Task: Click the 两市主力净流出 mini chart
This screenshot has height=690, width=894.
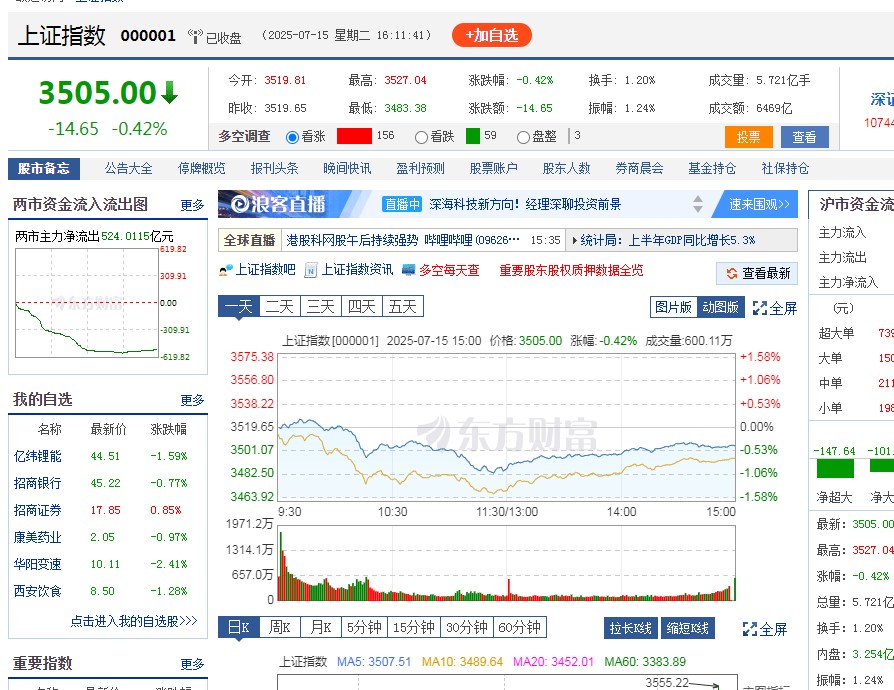Action: tap(87, 303)
